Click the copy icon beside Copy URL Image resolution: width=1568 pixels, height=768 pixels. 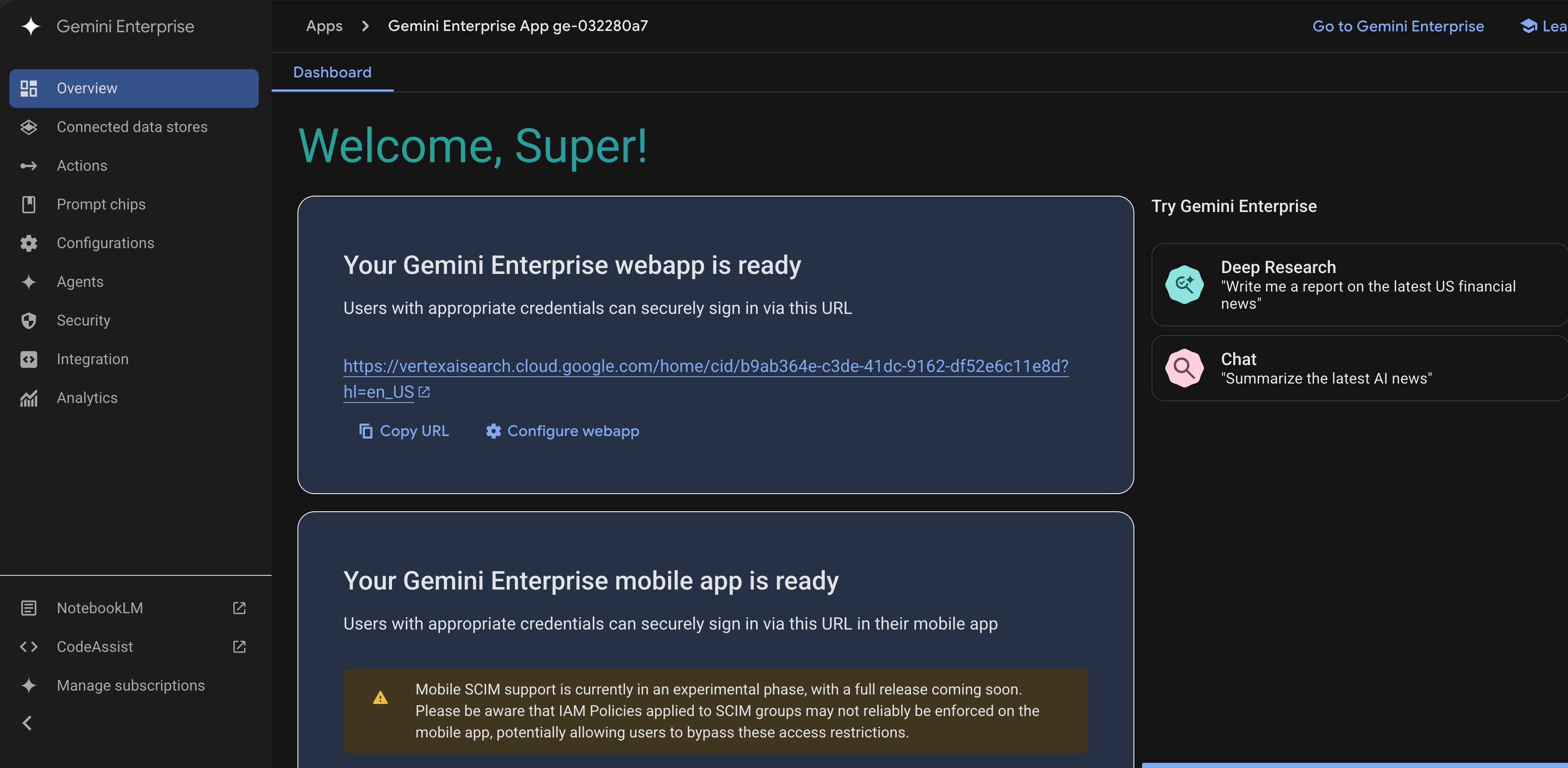pyautogui.click(x=366, y=431)
